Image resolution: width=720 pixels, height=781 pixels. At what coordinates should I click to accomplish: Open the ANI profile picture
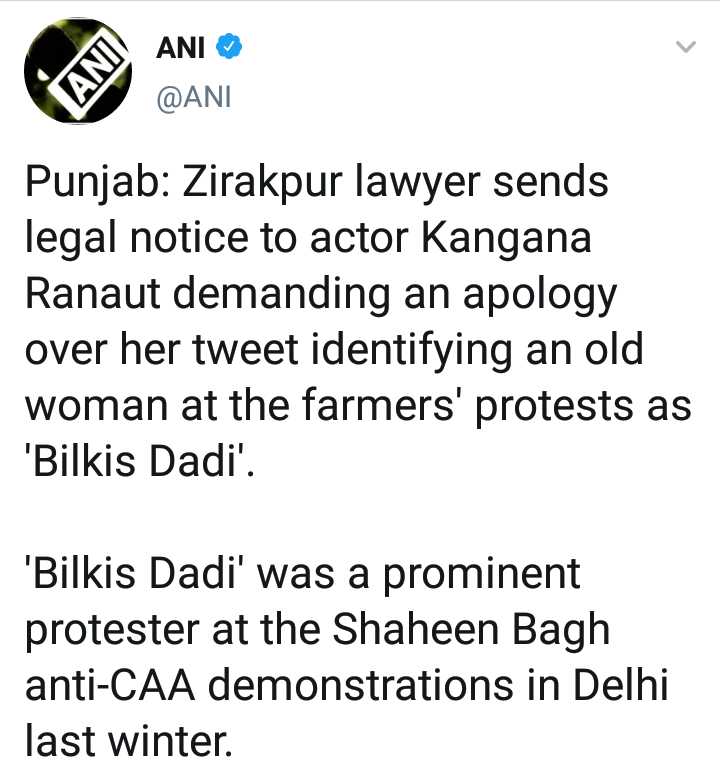click(77, 74)
